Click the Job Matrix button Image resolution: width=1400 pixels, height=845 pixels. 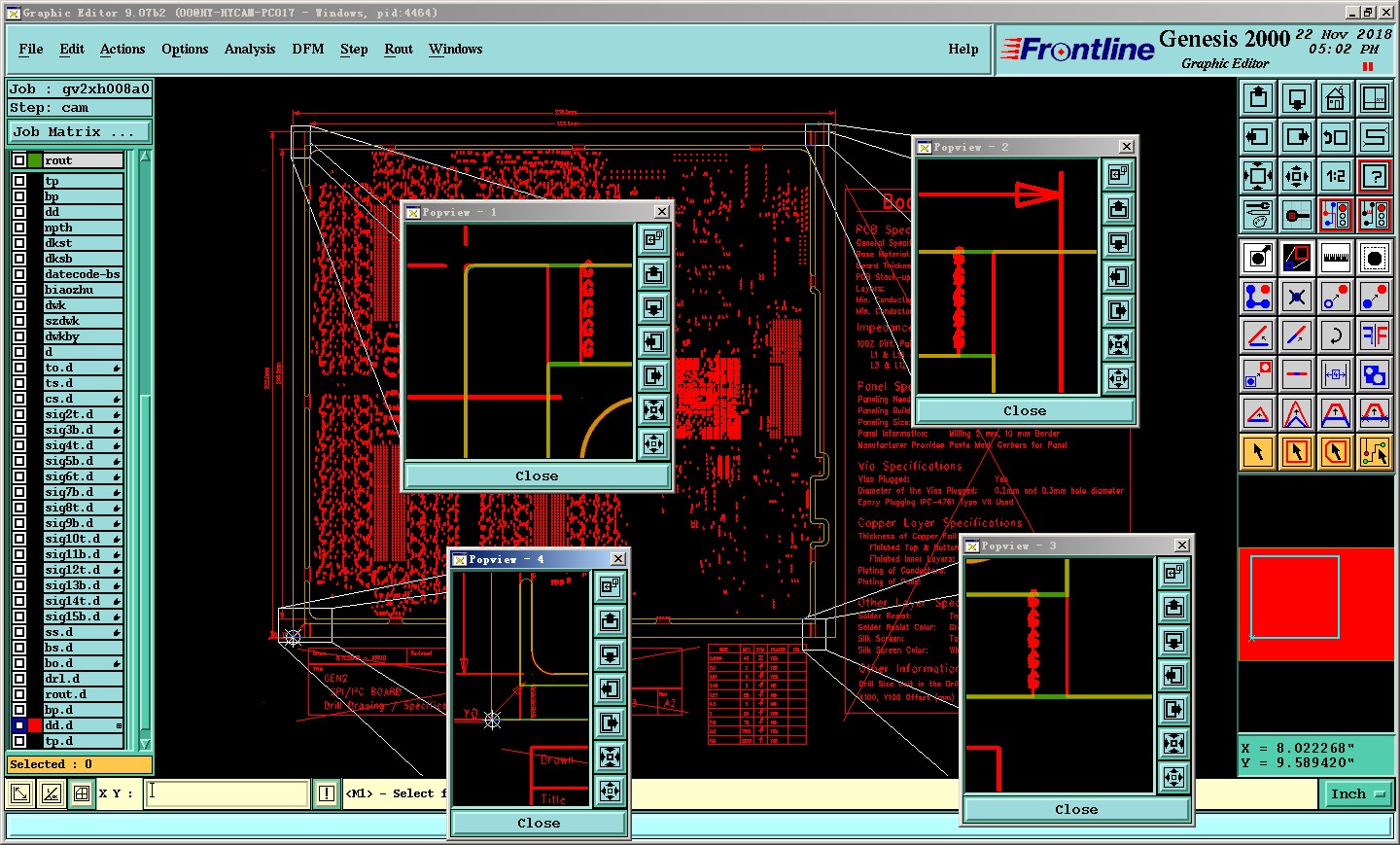[80, 132]
